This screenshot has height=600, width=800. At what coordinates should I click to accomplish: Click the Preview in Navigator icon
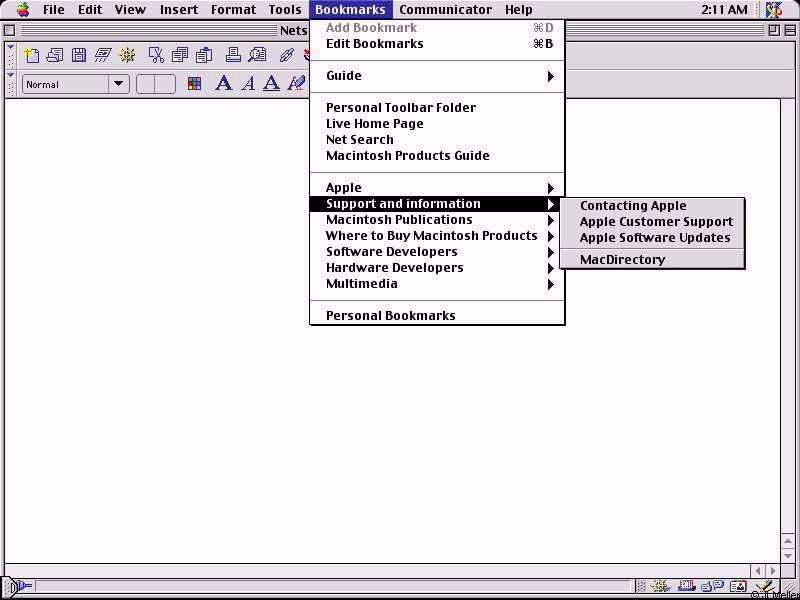coord(127,55)
